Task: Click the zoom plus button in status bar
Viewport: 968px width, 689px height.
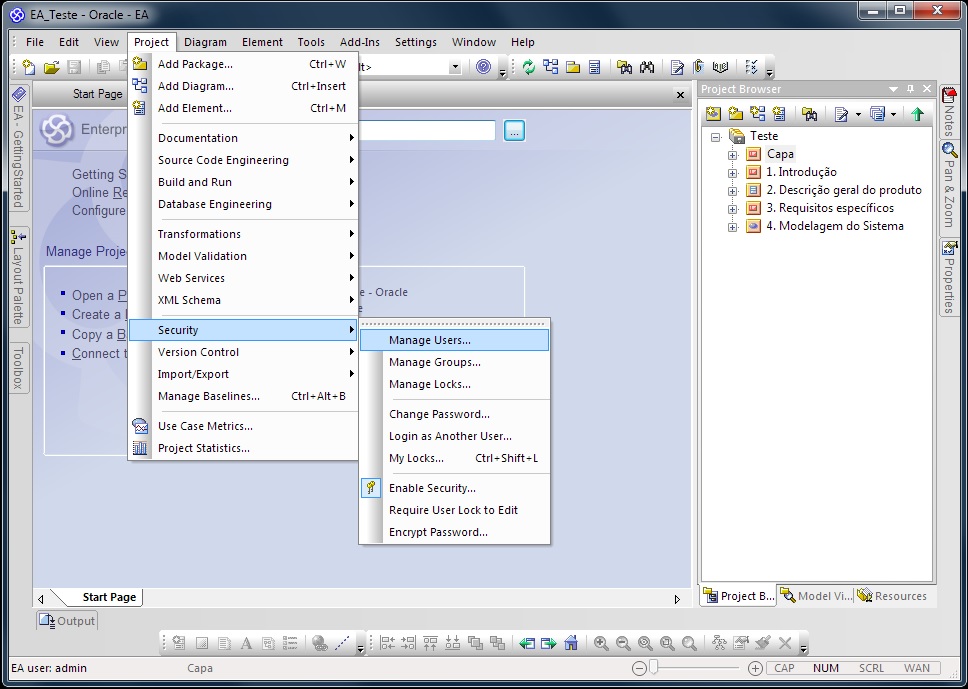Action: click(x=754, y=668)
